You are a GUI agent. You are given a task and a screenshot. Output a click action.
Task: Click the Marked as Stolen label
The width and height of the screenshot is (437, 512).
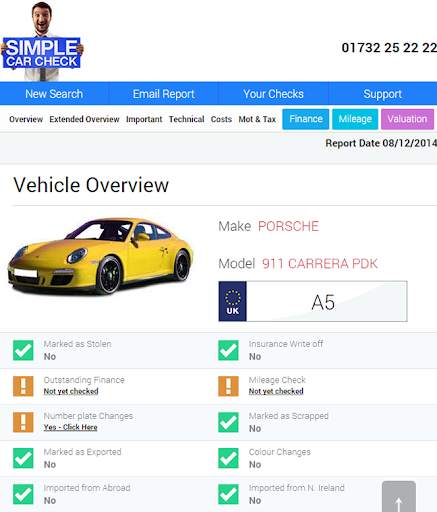click(77, 344)
